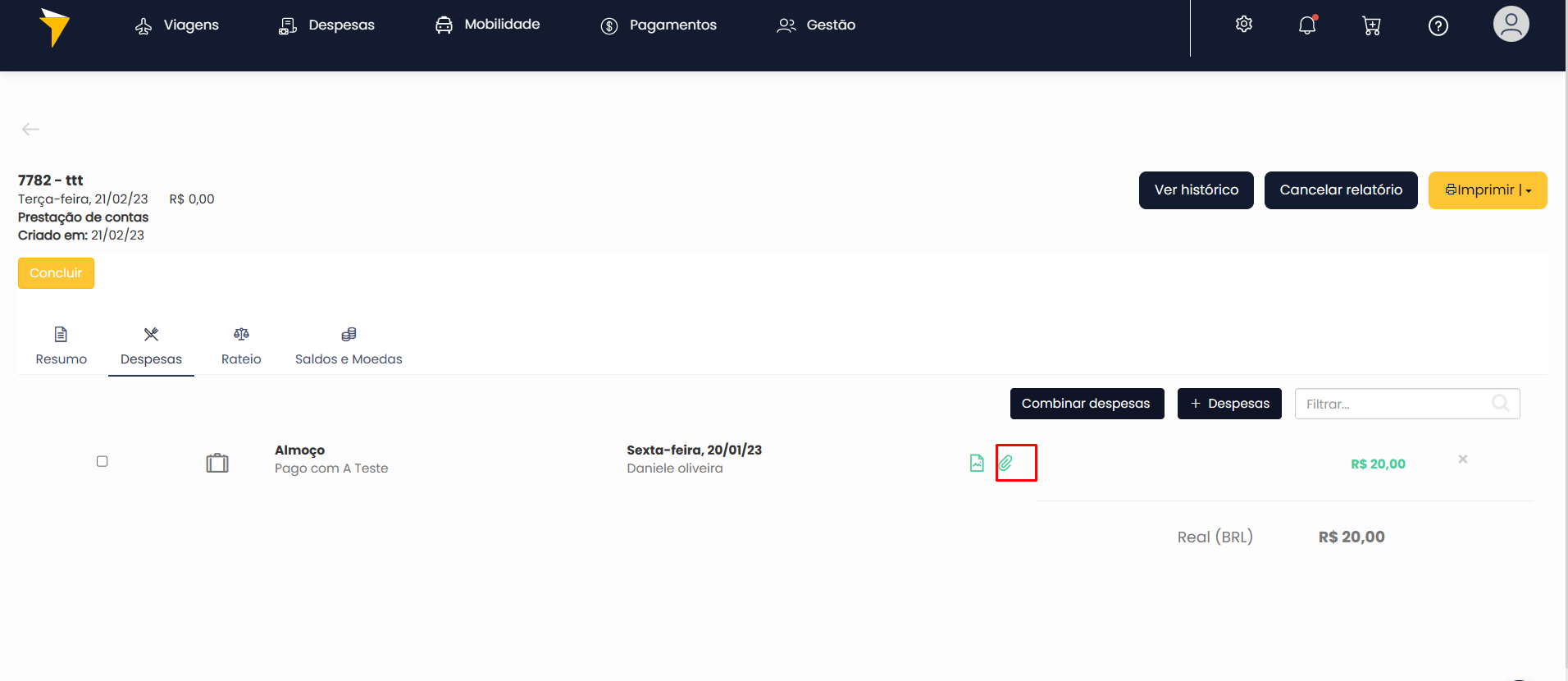Screen dimensions: 1568x681
Task: Open the Saldos e Moedas tab
Action: point(349,346)
